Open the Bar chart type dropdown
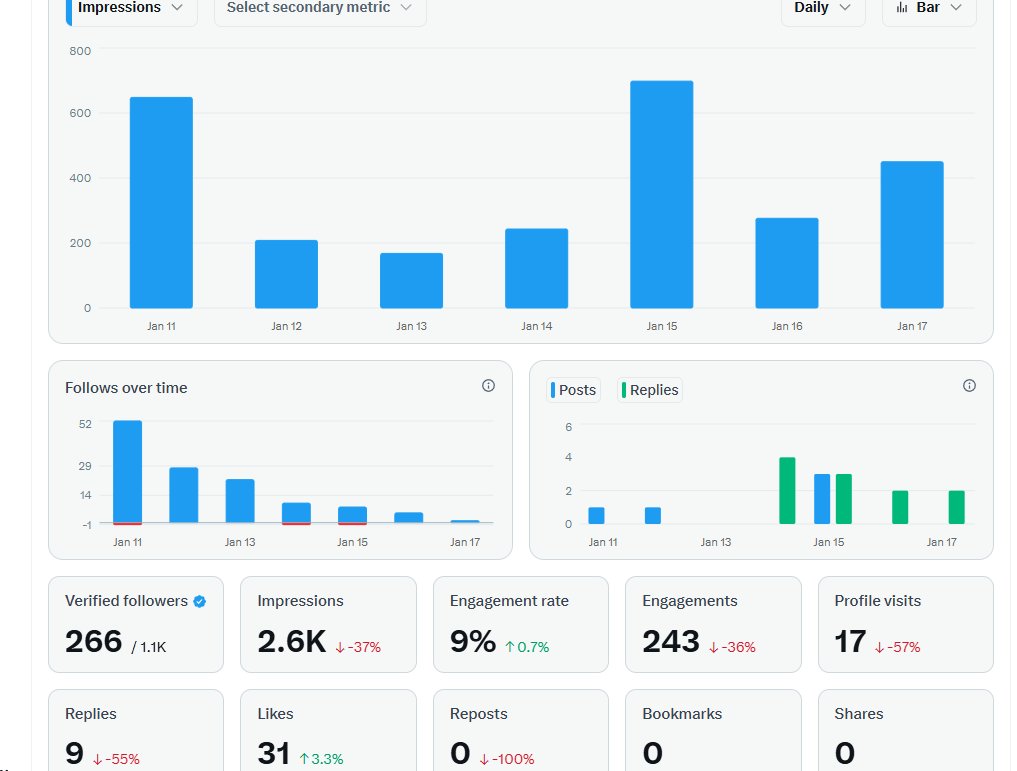 [x=929, y=9]
